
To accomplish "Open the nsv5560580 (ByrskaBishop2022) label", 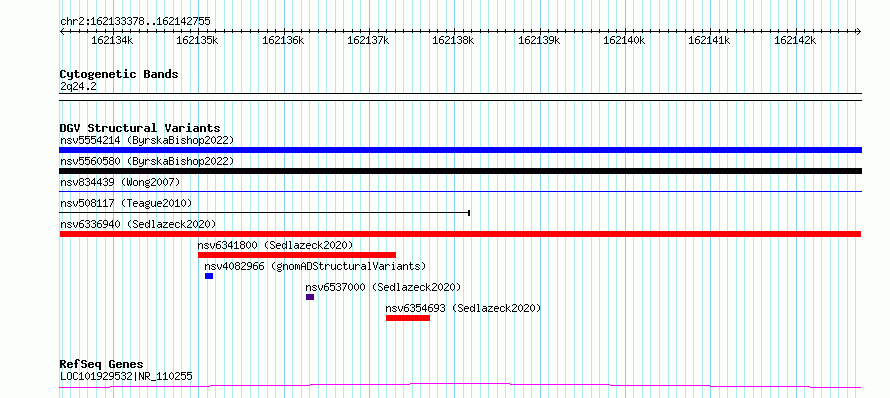I will coord(147,161).
